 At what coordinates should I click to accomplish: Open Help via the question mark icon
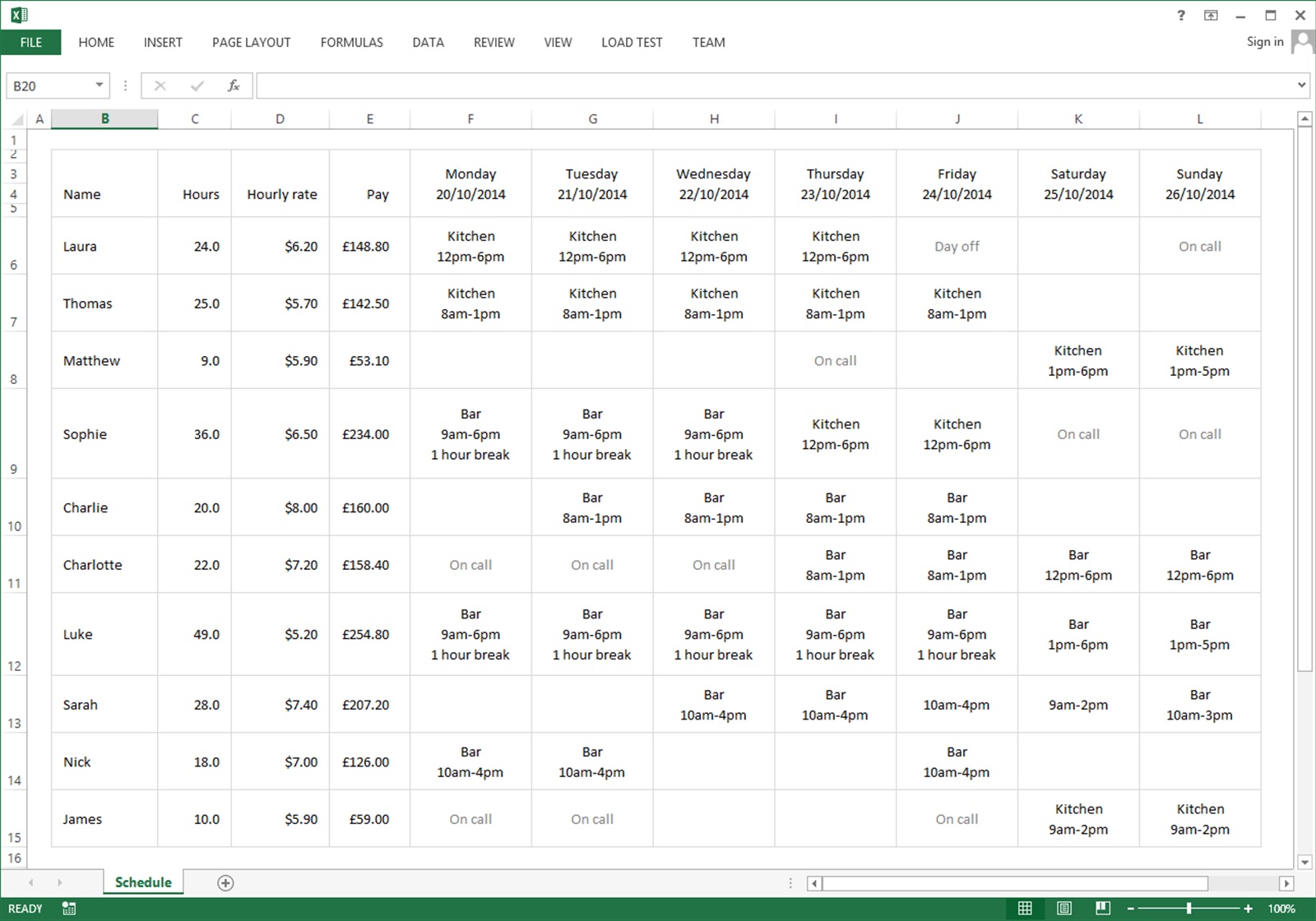[x=1180, y=15]
